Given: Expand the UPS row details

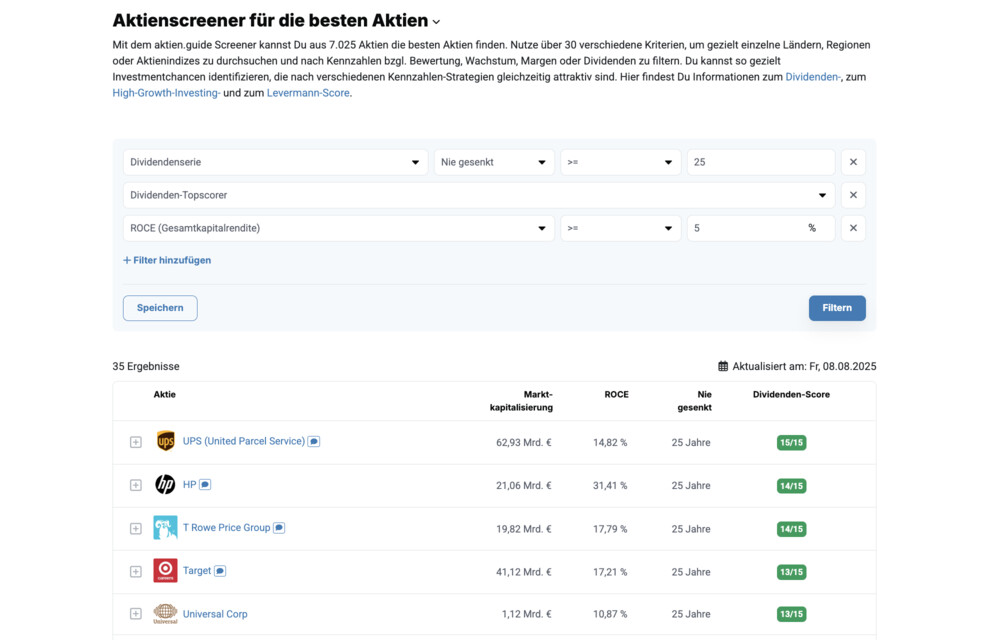Looking at the screenshot, I should tap(136, 442).
